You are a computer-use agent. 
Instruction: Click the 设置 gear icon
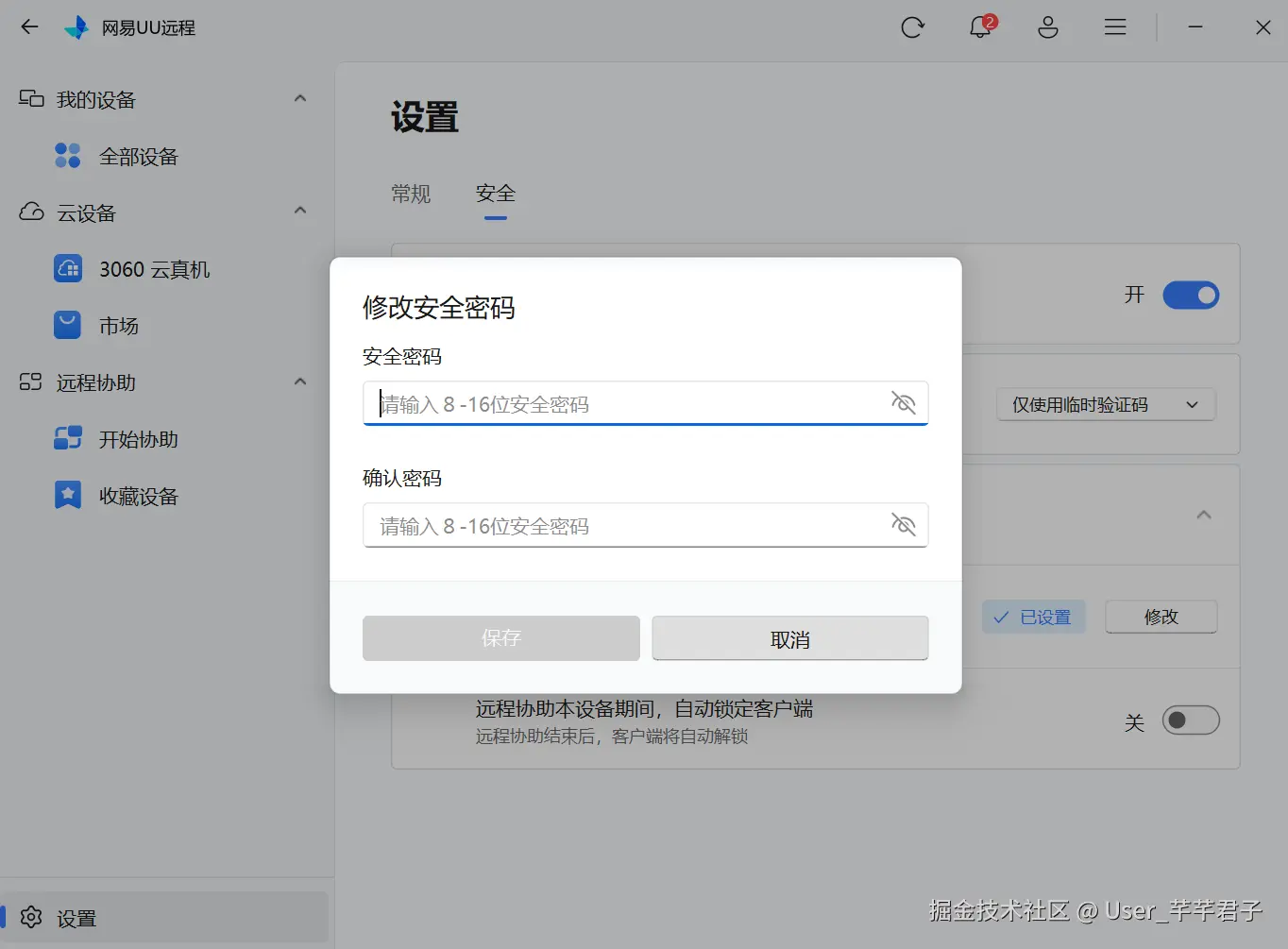(31, 917)
